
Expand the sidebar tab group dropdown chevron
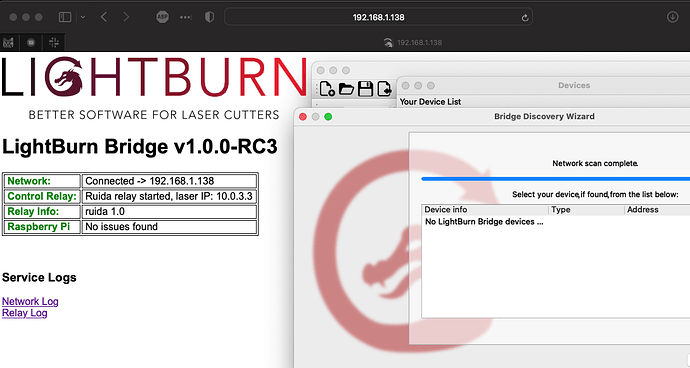[83, 17]
